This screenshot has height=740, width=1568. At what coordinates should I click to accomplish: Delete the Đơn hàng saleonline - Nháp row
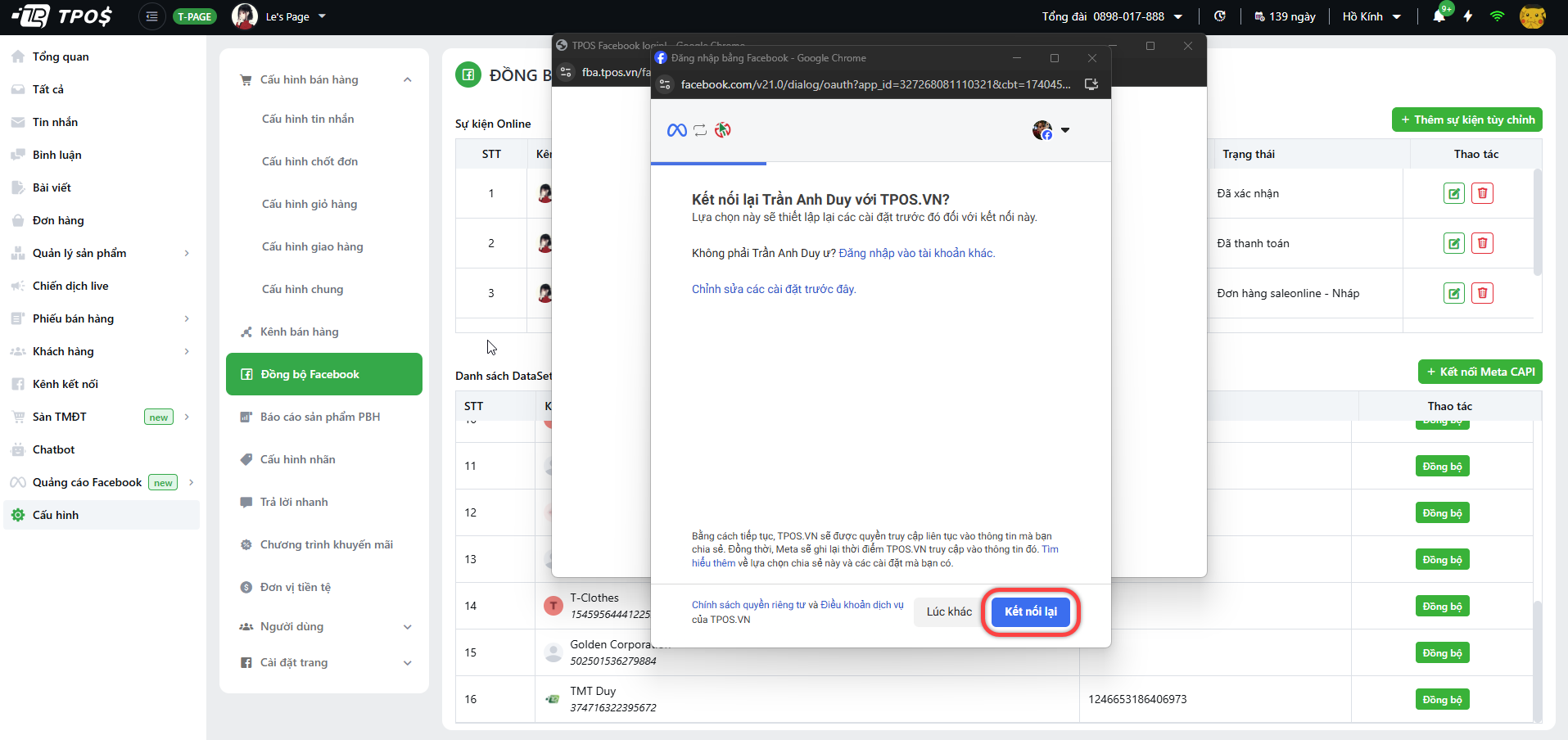[1483, 293]
